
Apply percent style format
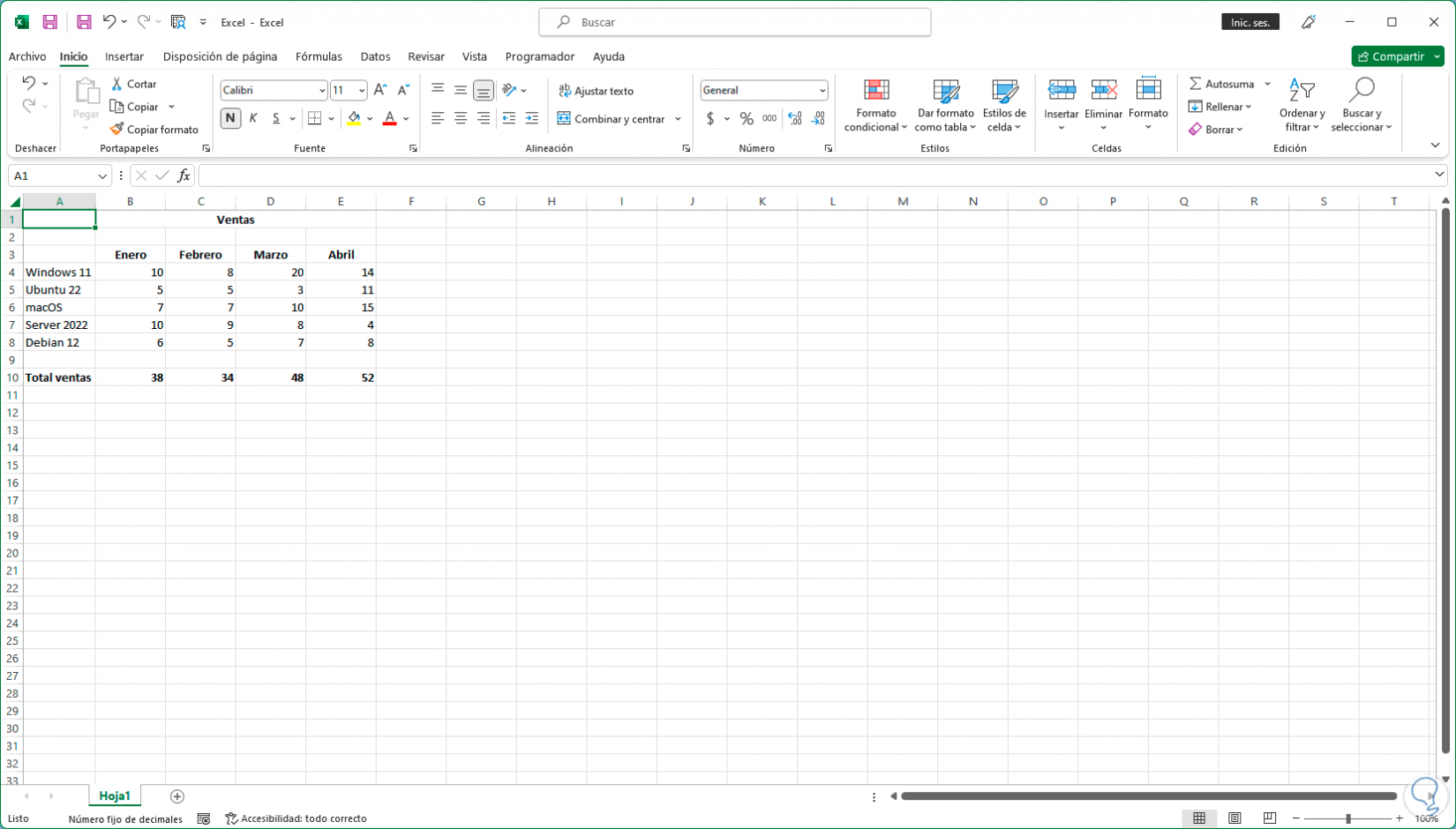pos(747,118)
